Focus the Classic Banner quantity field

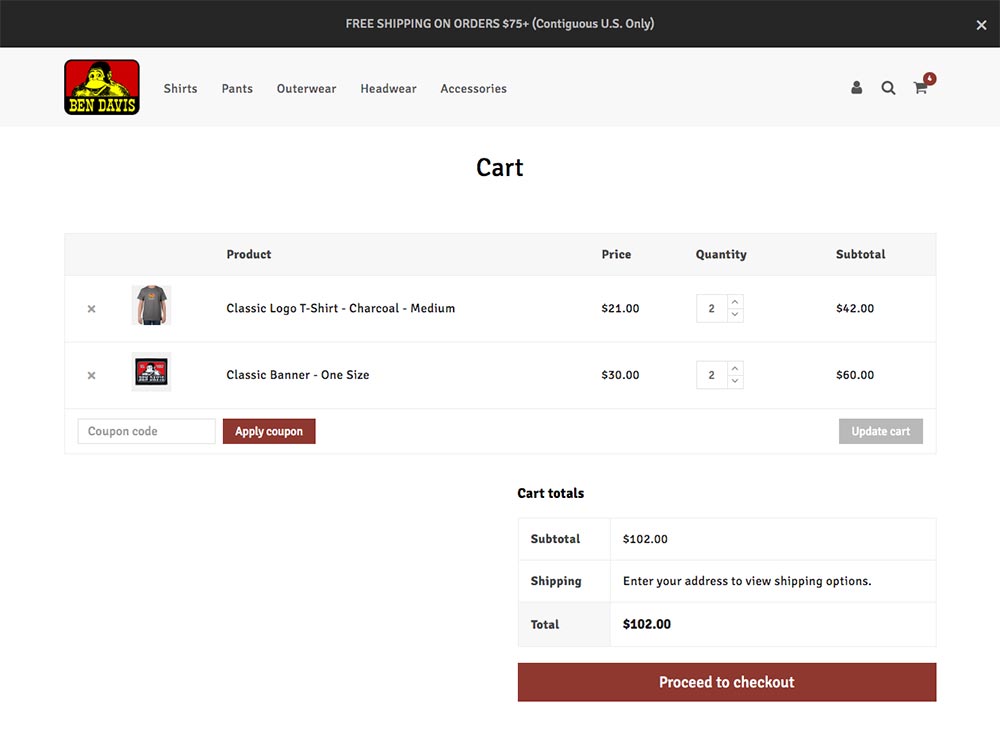coord(712,375)
